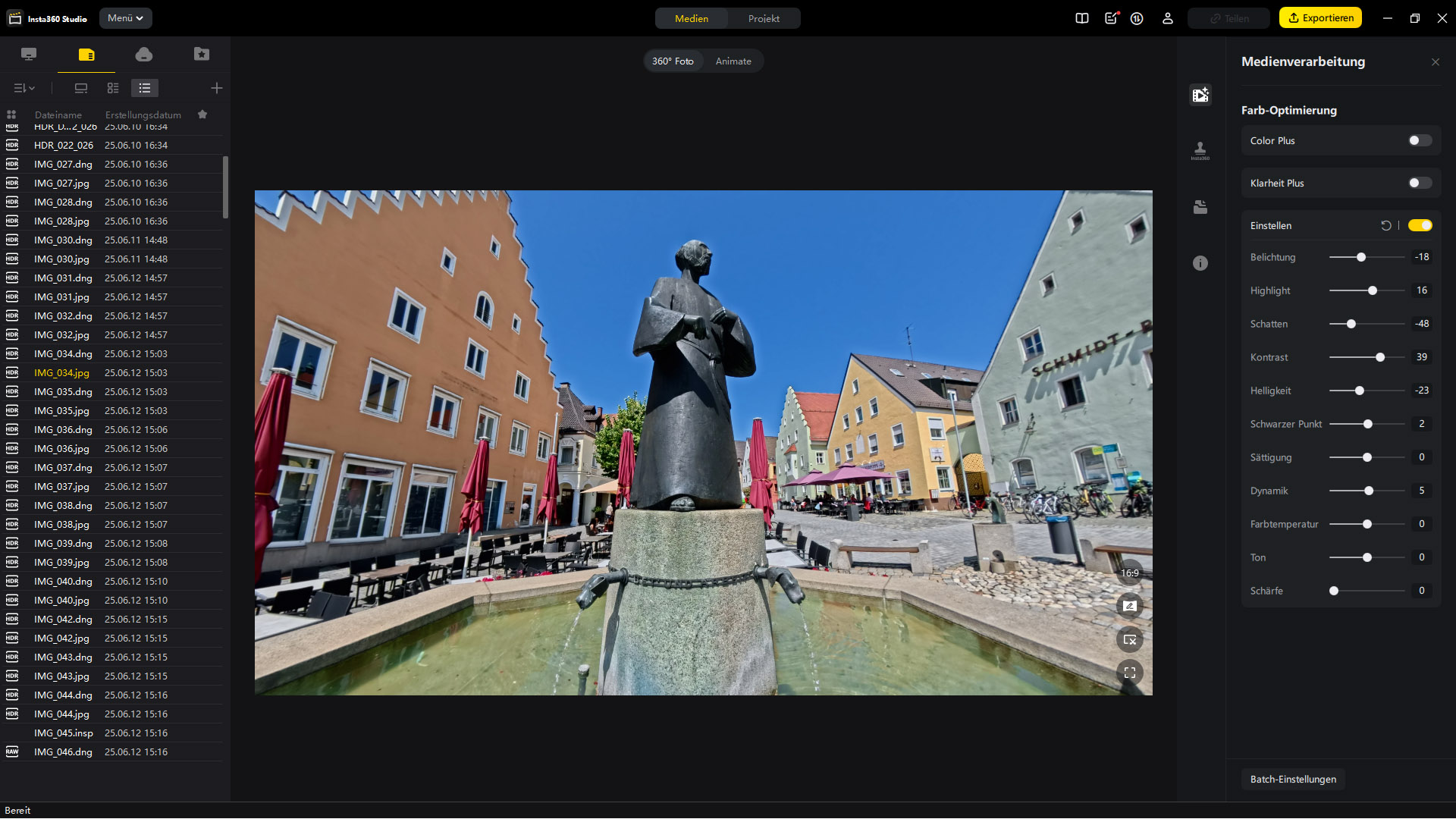Open the Menü dropdown
The height and width of the screenshot is (819, 1456).
click(x=125, y=18)
